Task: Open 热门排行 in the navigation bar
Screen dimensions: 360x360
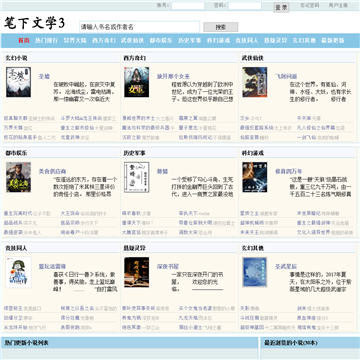Action: (47, 41)
